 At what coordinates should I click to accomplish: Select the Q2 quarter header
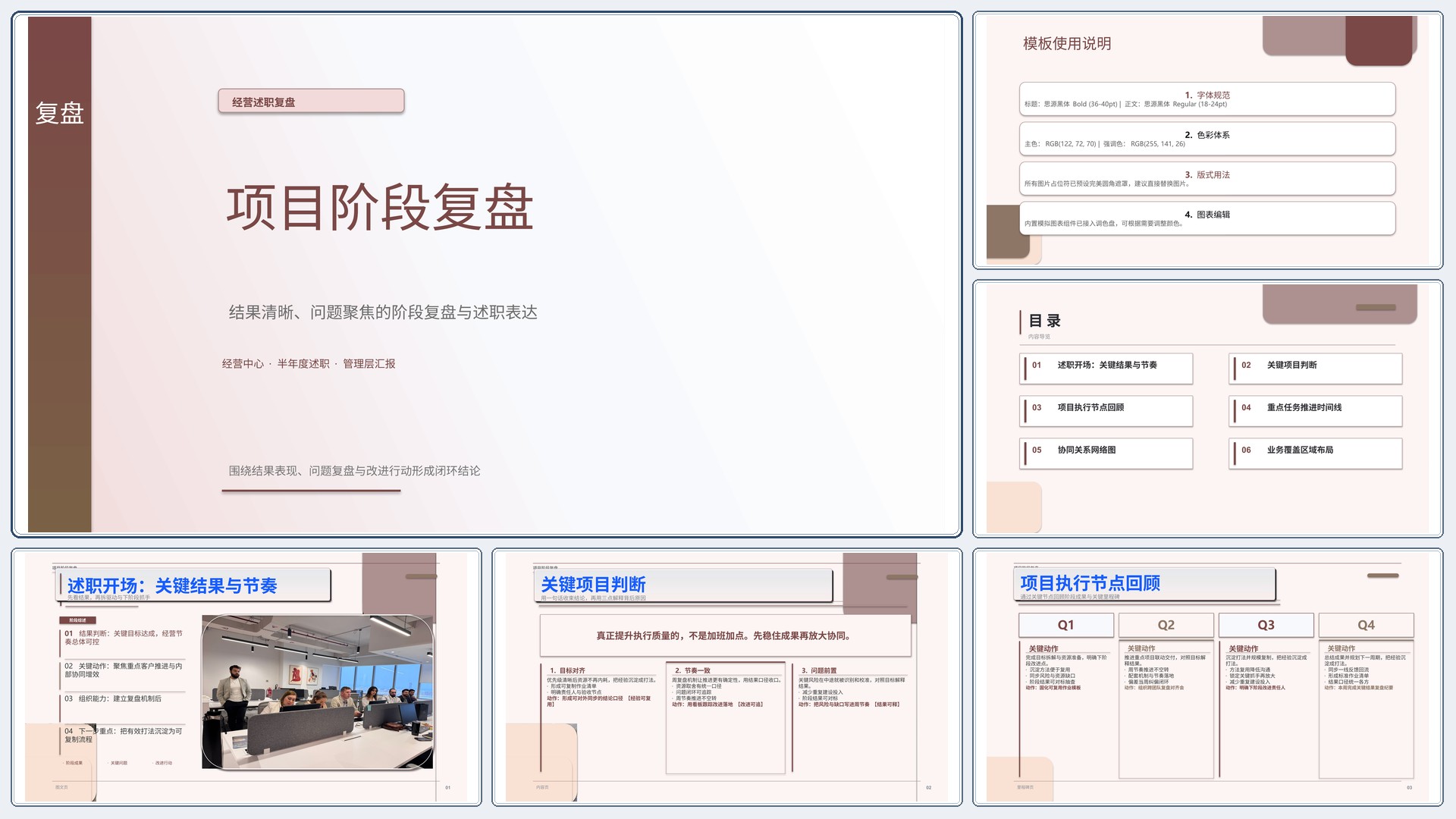coord(1166,625)
